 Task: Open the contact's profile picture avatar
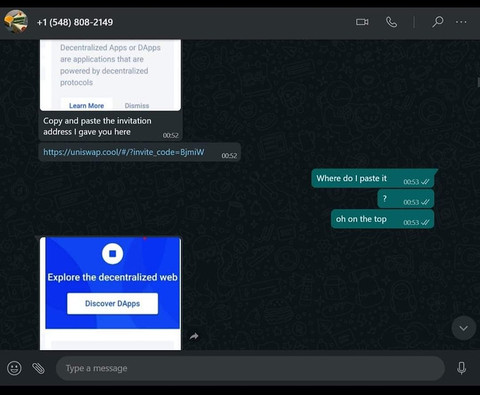coord(16,22)
